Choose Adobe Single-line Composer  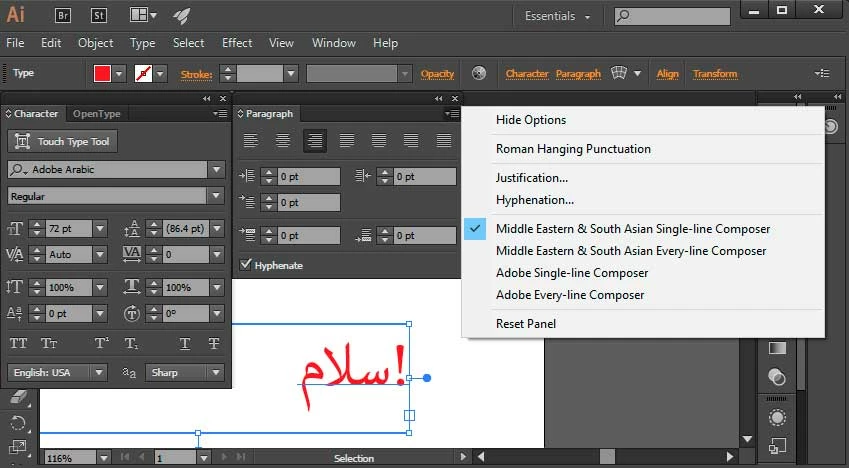pos(572,273)
